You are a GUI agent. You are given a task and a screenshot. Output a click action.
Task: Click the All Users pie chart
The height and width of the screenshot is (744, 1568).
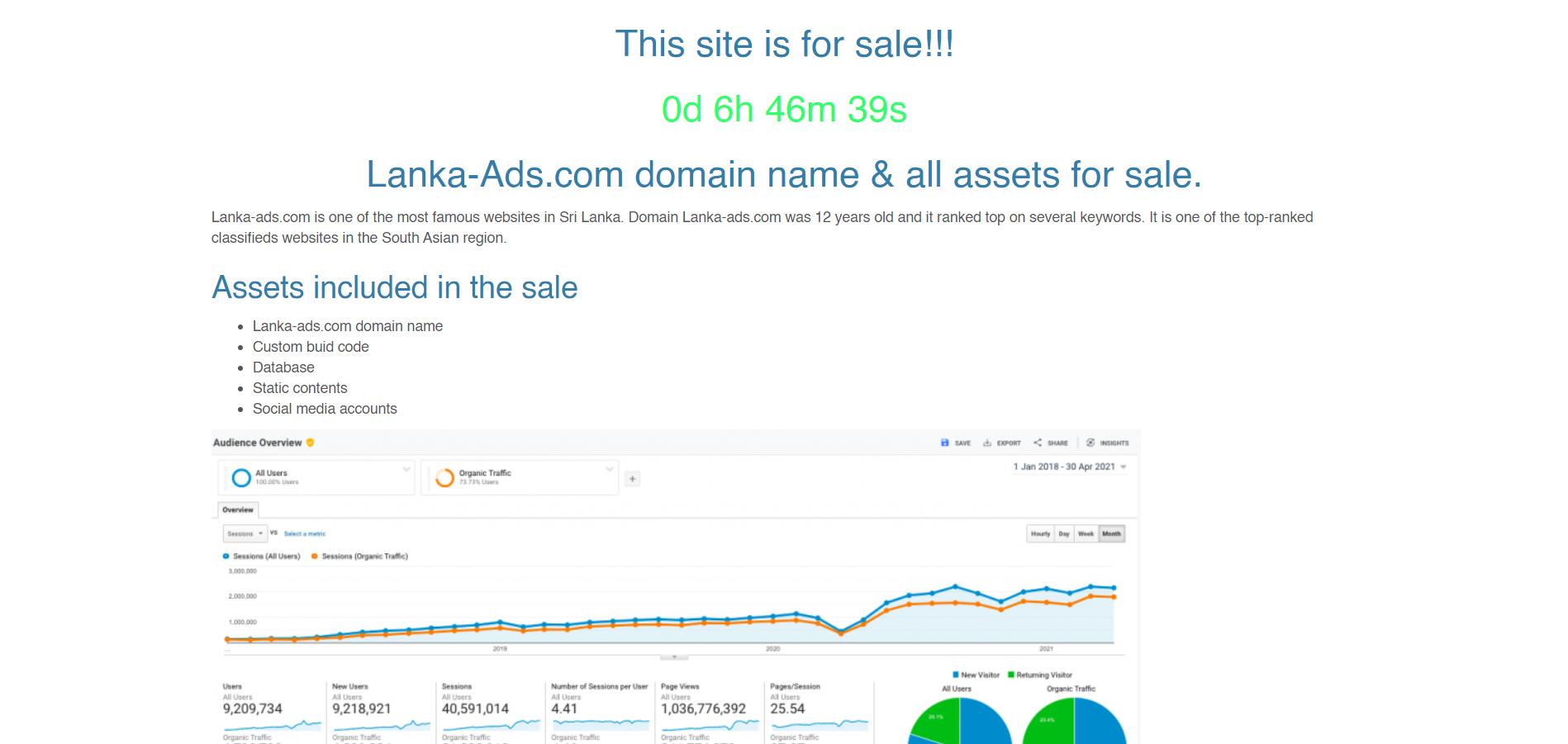pos(960,721)
